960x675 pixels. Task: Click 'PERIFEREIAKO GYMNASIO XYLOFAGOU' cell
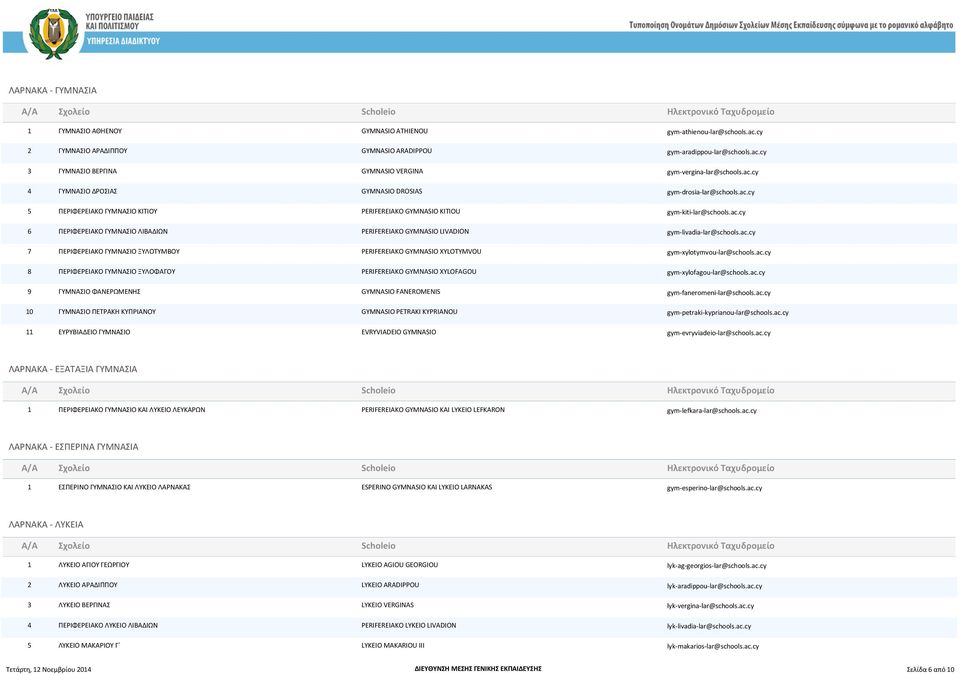point(419,271)
